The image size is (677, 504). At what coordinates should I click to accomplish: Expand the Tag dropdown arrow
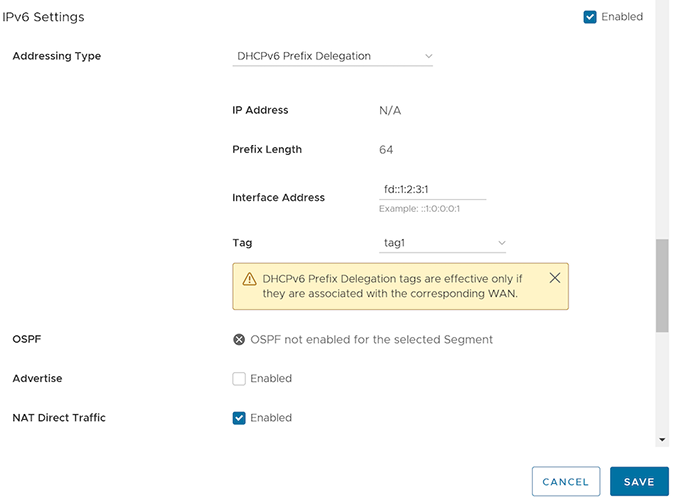pos(501,243)
